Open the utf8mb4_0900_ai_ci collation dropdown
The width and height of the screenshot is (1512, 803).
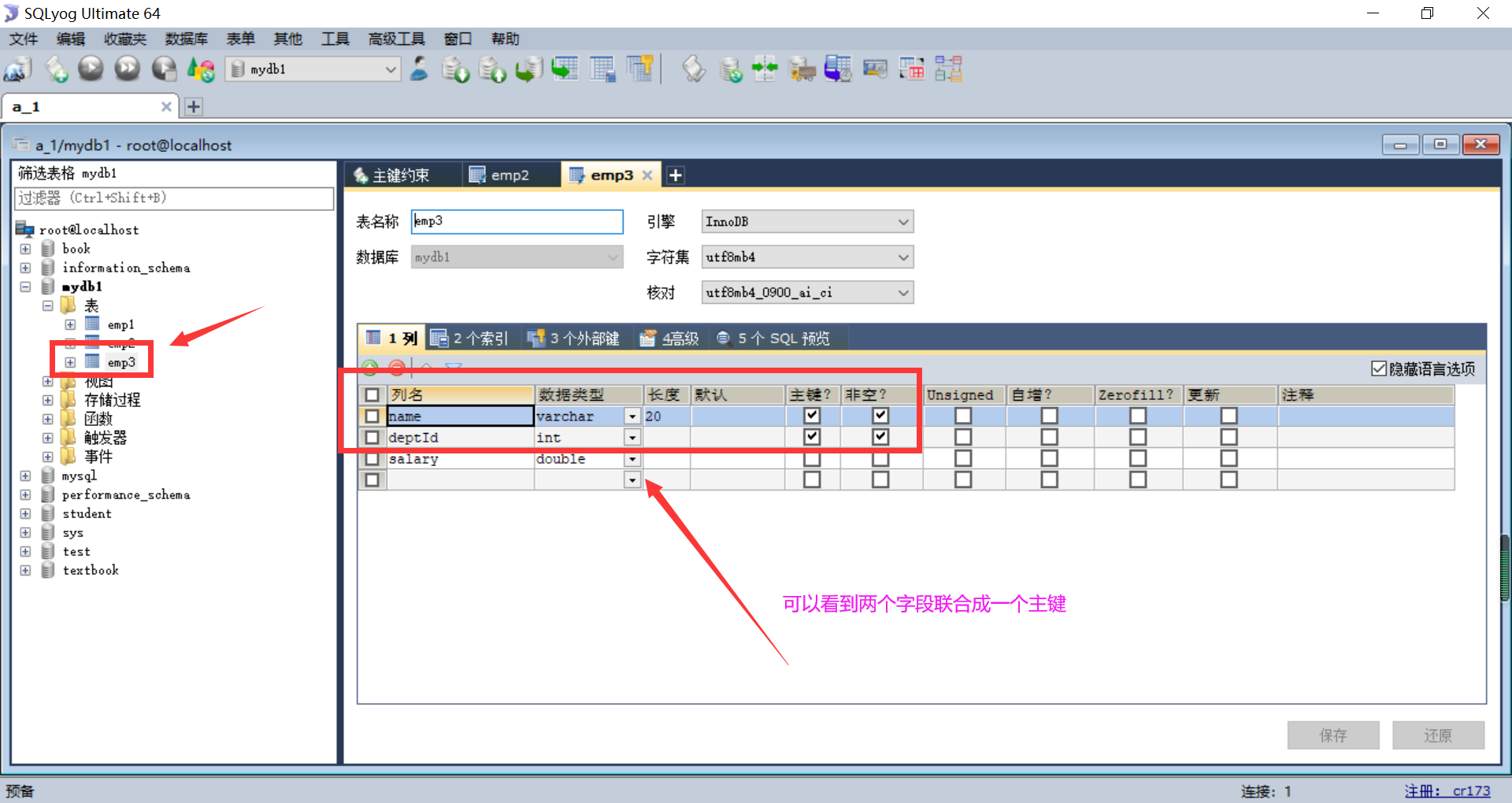pyautogui.click(x=903, y=293)
